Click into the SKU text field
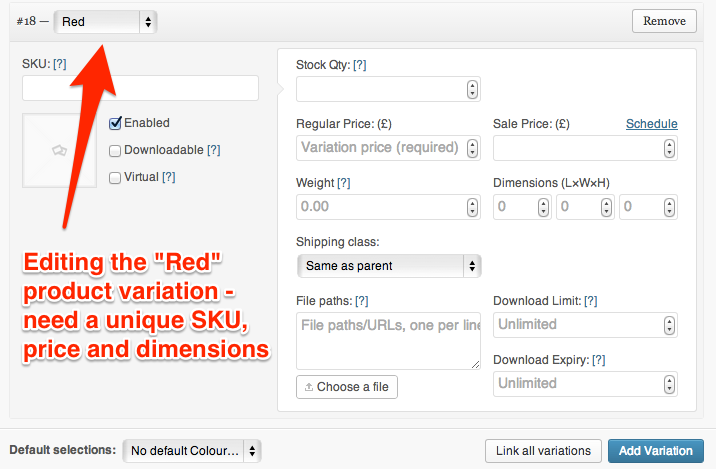 tap(140, 89)
